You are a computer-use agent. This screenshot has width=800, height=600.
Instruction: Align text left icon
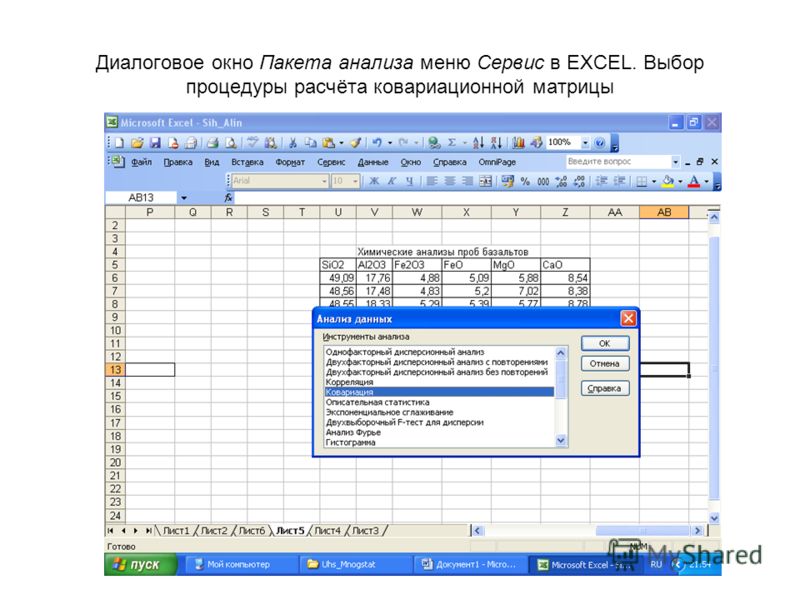pos(432,181)
